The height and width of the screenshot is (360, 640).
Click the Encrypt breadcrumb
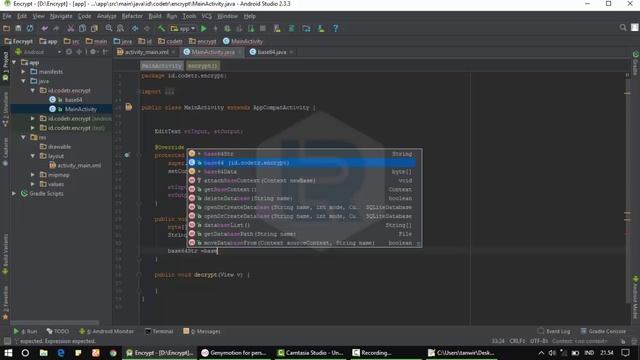[x=18, y=42]
